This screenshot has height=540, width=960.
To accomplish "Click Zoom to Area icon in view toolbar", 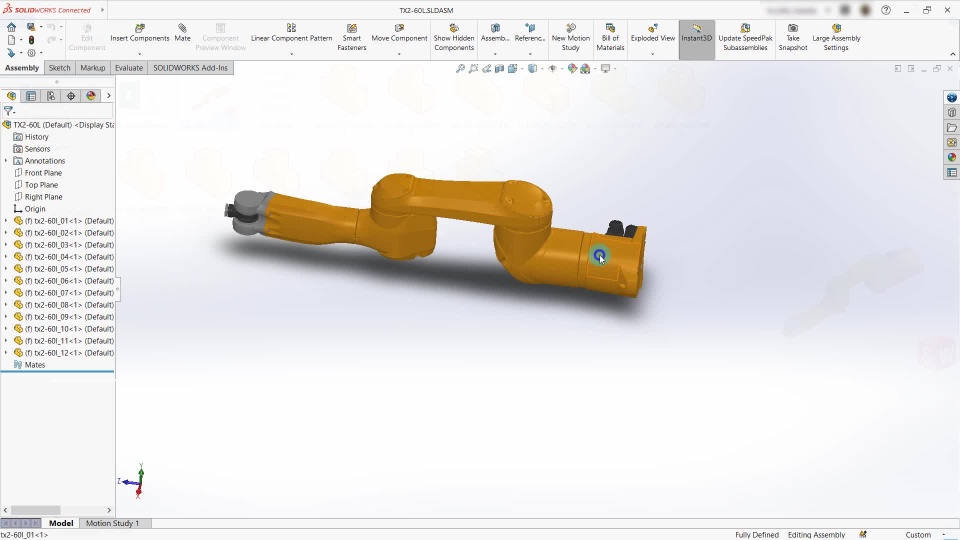I will [x=473, y=69].
